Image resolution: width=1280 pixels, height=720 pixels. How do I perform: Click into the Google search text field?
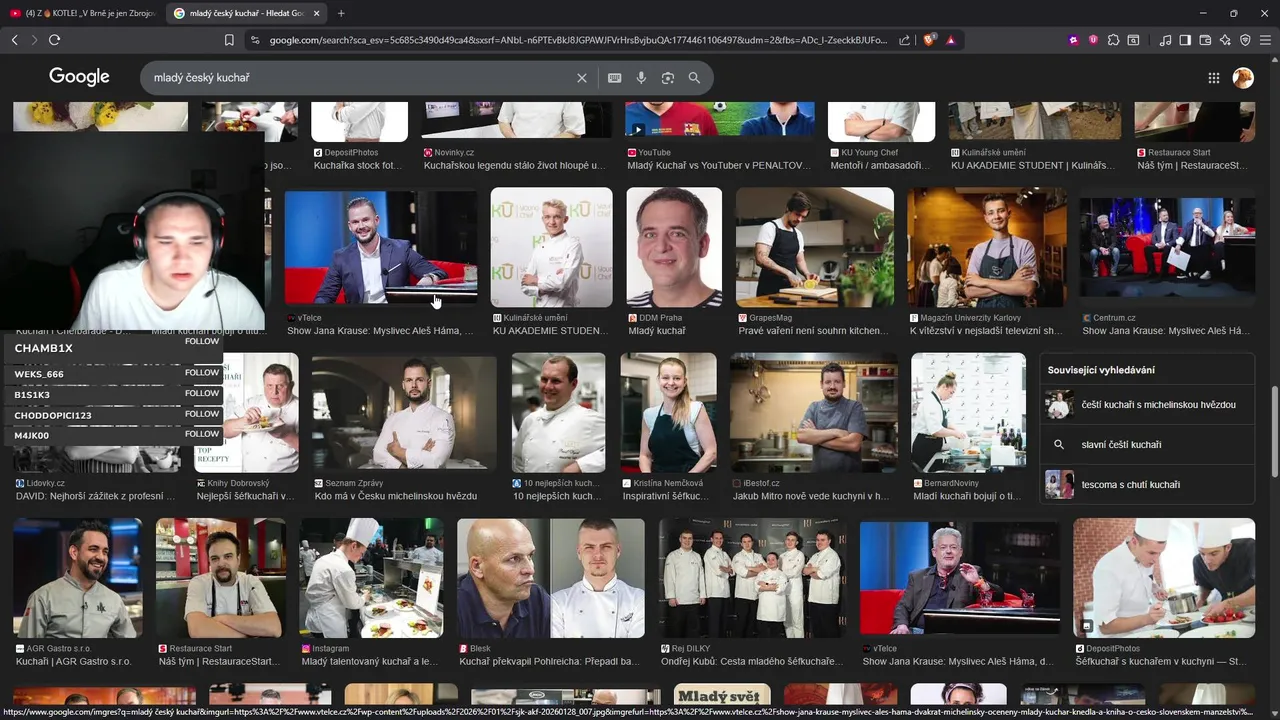point(360,78)
